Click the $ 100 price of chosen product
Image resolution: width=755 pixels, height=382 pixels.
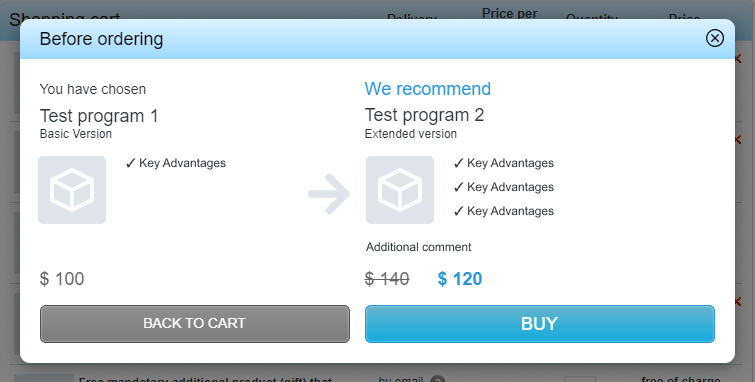tap(62, 279)
